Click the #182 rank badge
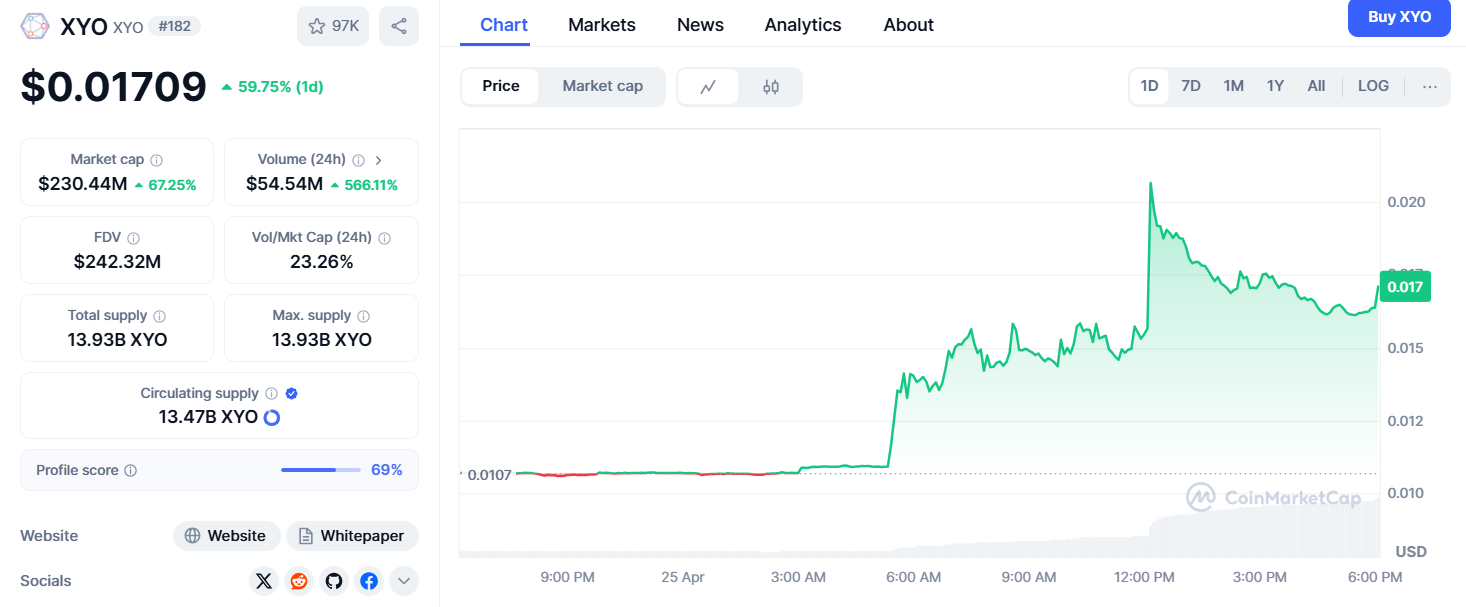 point(175,27)
